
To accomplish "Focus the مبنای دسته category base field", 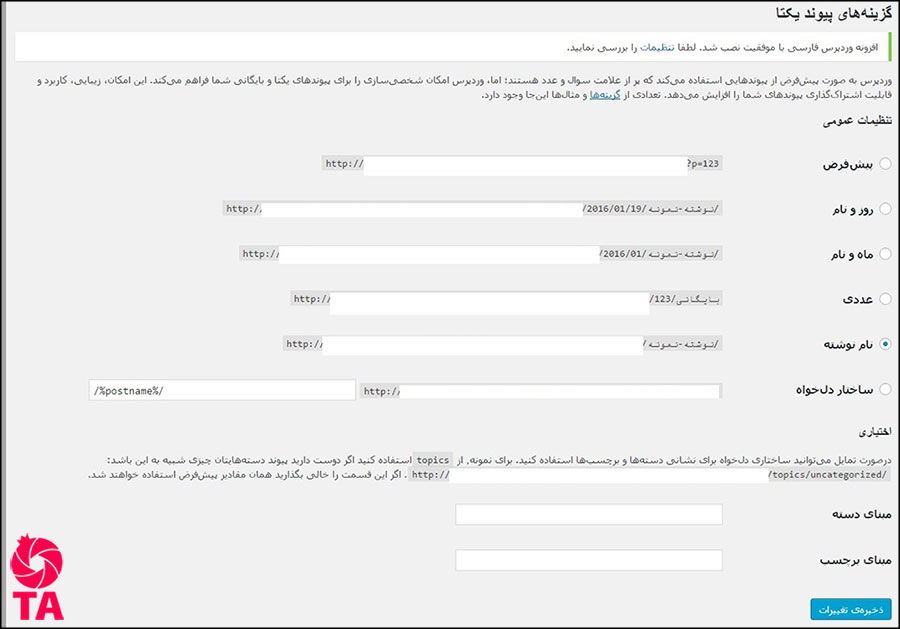I will pyautogui.click(x=588, y=515).
